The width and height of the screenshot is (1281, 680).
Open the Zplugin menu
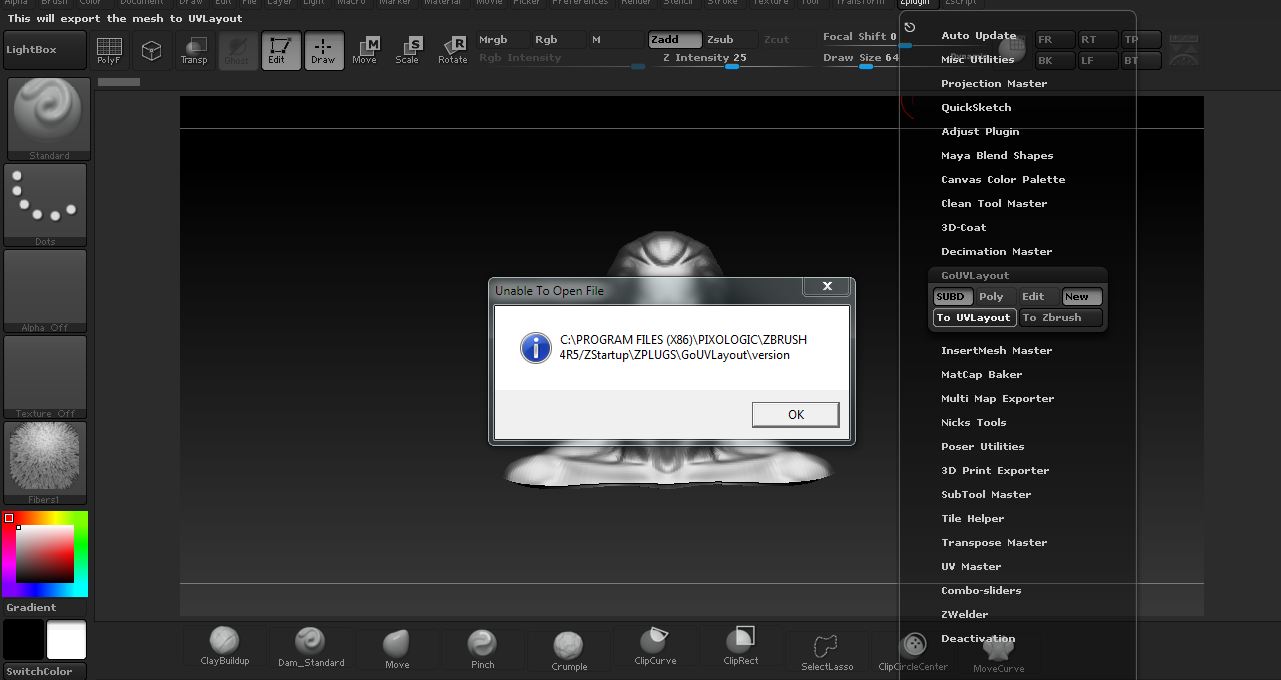914,3
